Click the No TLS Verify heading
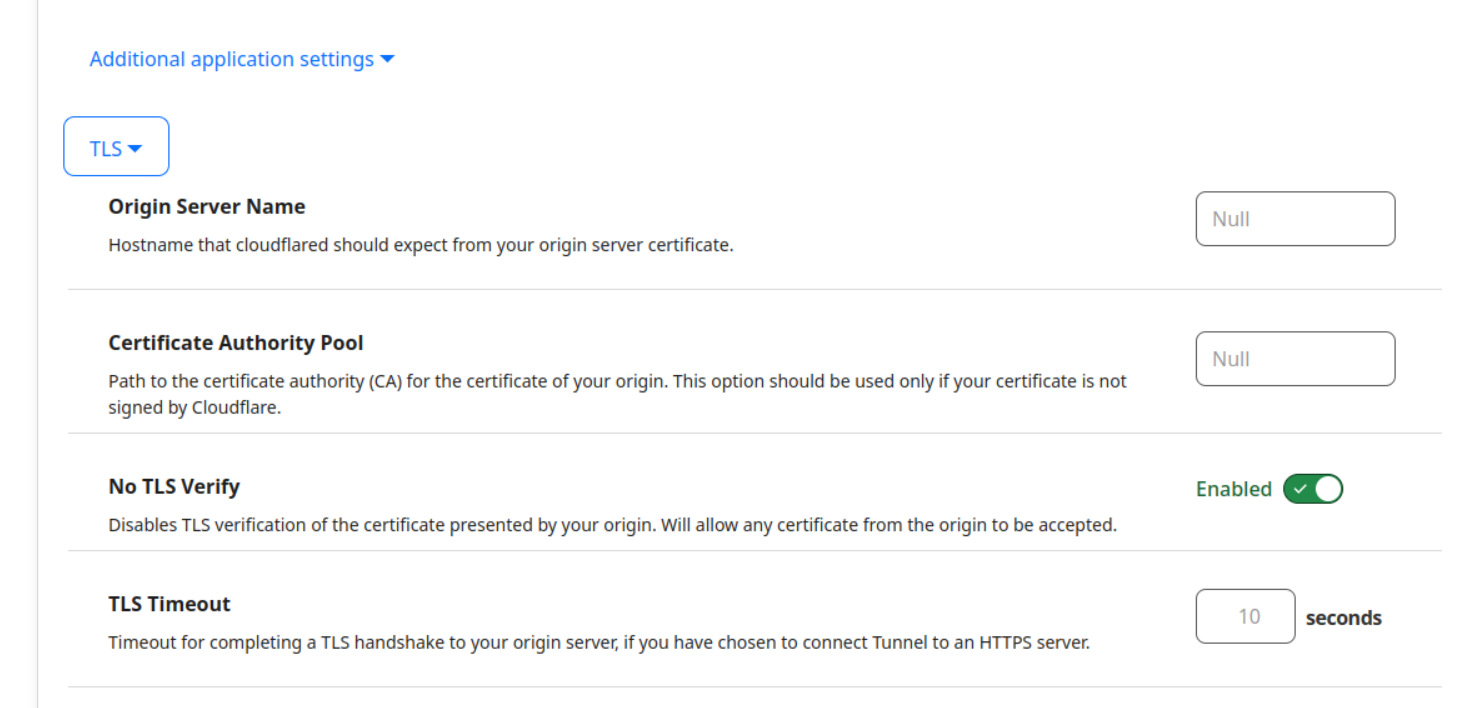The height and width of the screenshot is (708, 1467). tap(174, 487)
